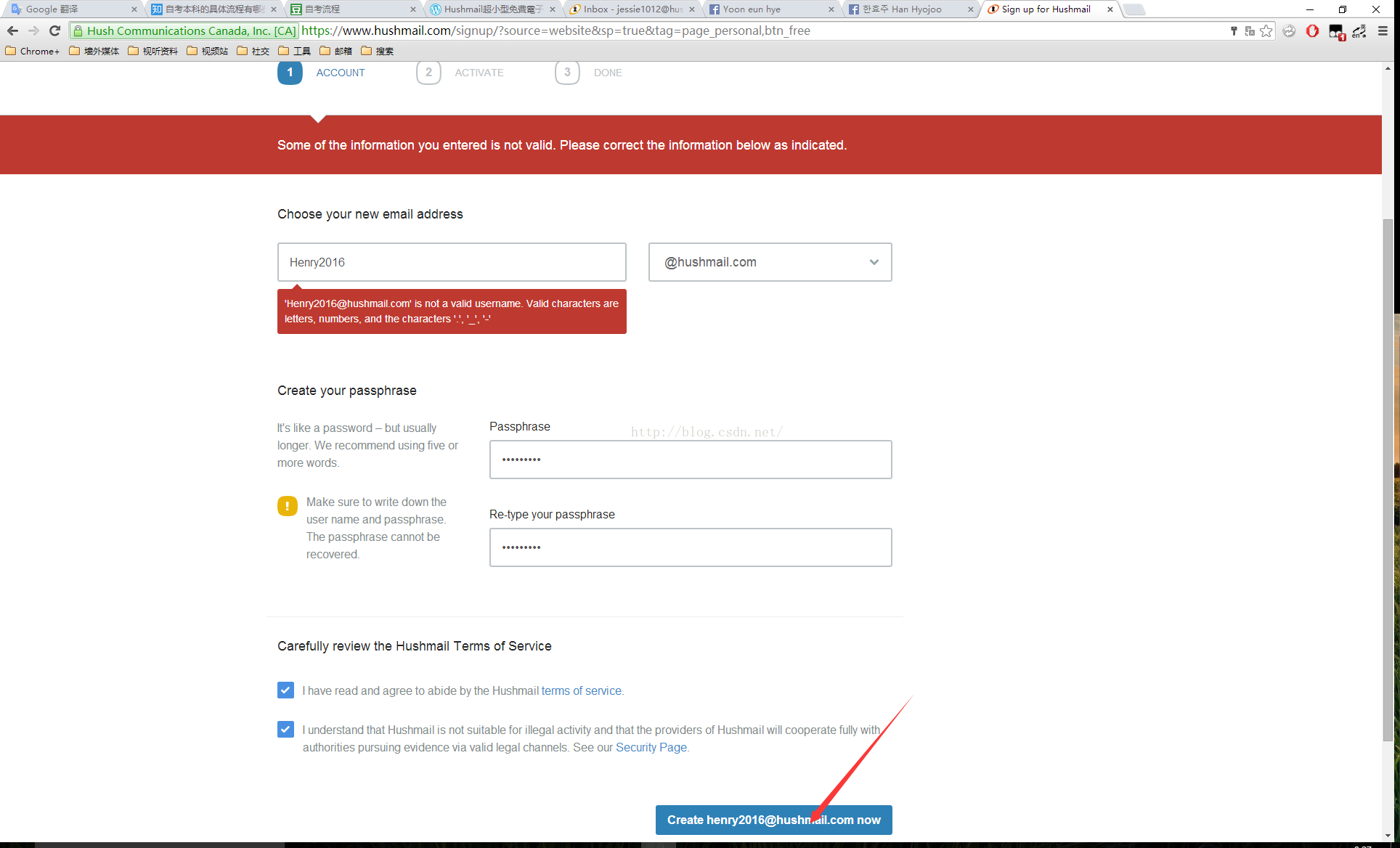Open the AdBlock red hand extension
The width and height of the screenshot is (1400, 848).
point(1312,30)
